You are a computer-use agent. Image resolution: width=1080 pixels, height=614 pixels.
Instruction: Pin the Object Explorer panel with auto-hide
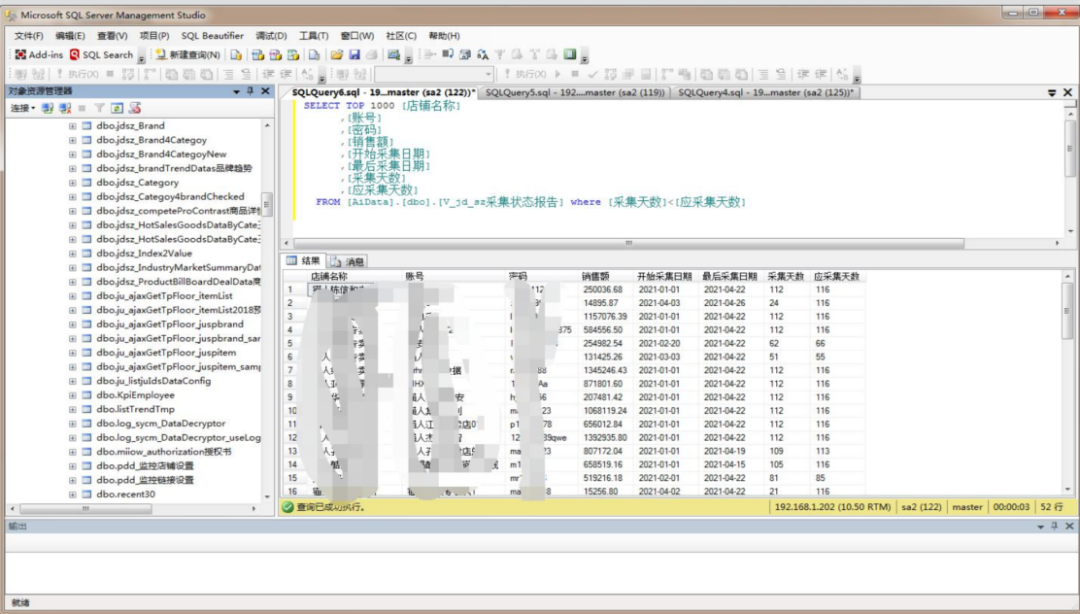250,91
